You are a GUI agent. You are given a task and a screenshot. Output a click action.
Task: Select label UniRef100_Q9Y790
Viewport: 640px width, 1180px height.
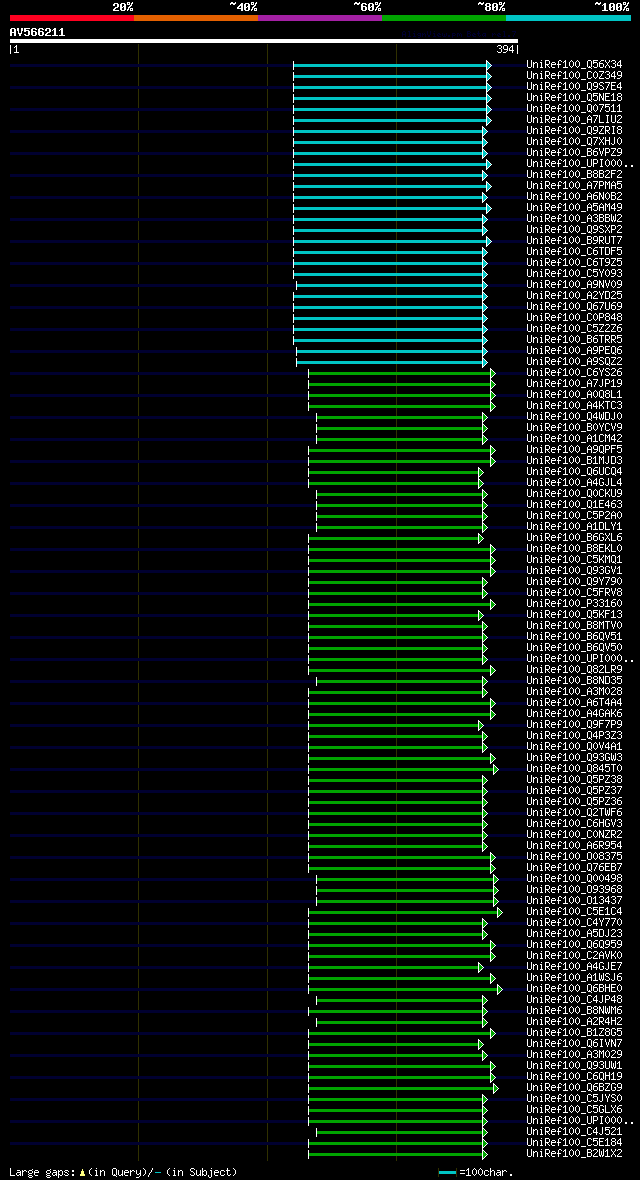574,582
